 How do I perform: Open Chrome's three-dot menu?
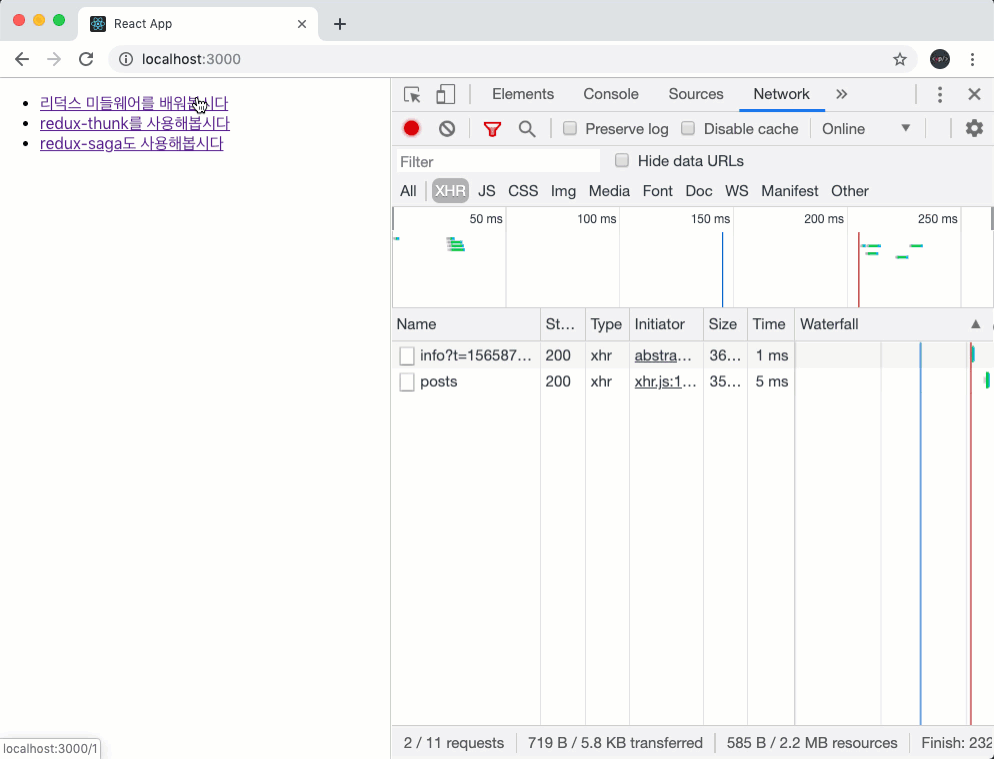(x=972, y=60)
